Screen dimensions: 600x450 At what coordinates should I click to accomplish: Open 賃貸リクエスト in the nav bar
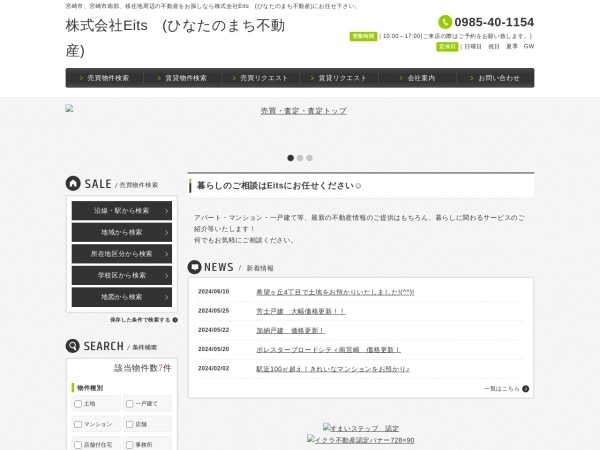coord(339,78)
